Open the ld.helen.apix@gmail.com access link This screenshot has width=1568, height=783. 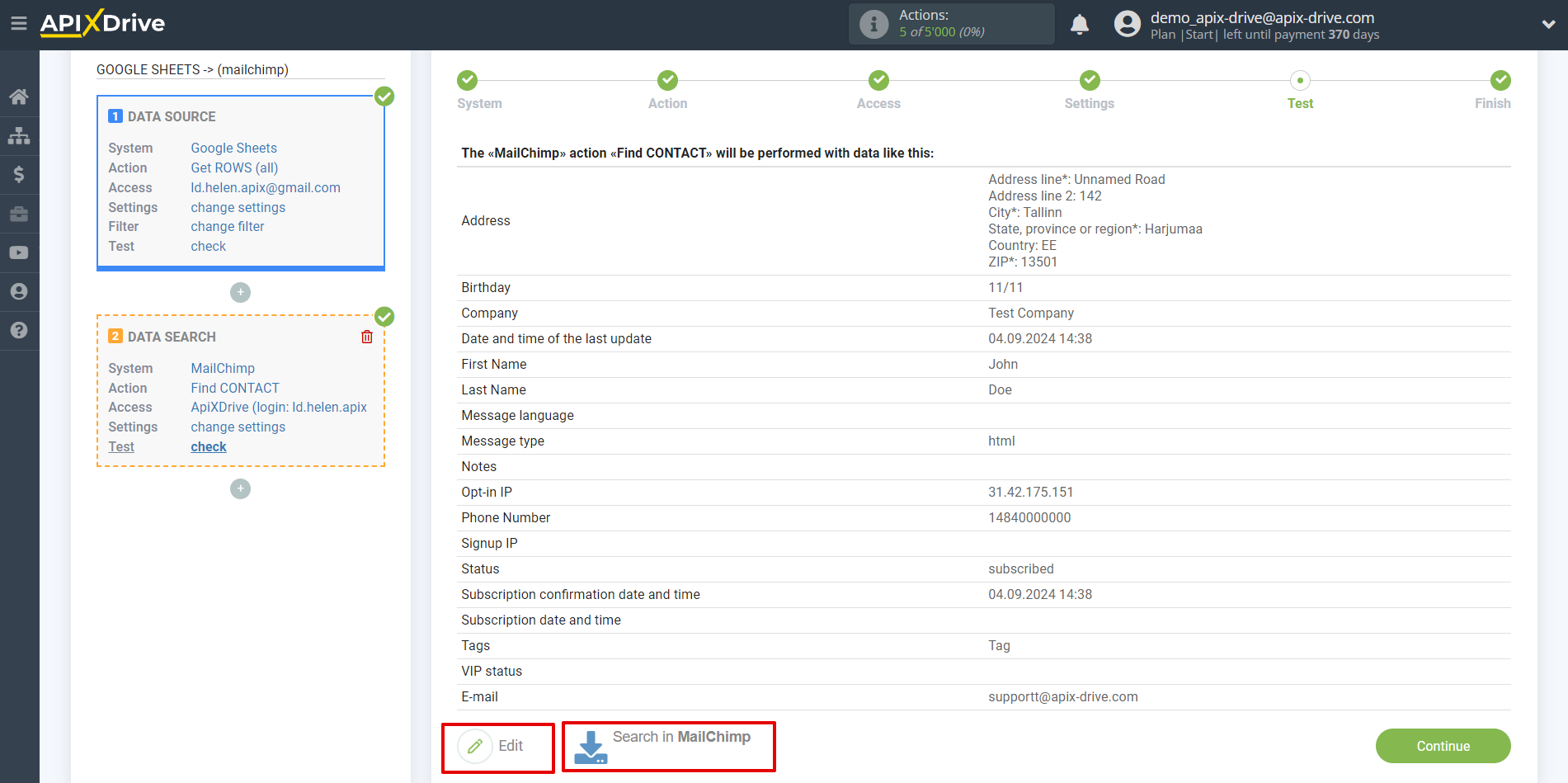[x=266, y=187]
